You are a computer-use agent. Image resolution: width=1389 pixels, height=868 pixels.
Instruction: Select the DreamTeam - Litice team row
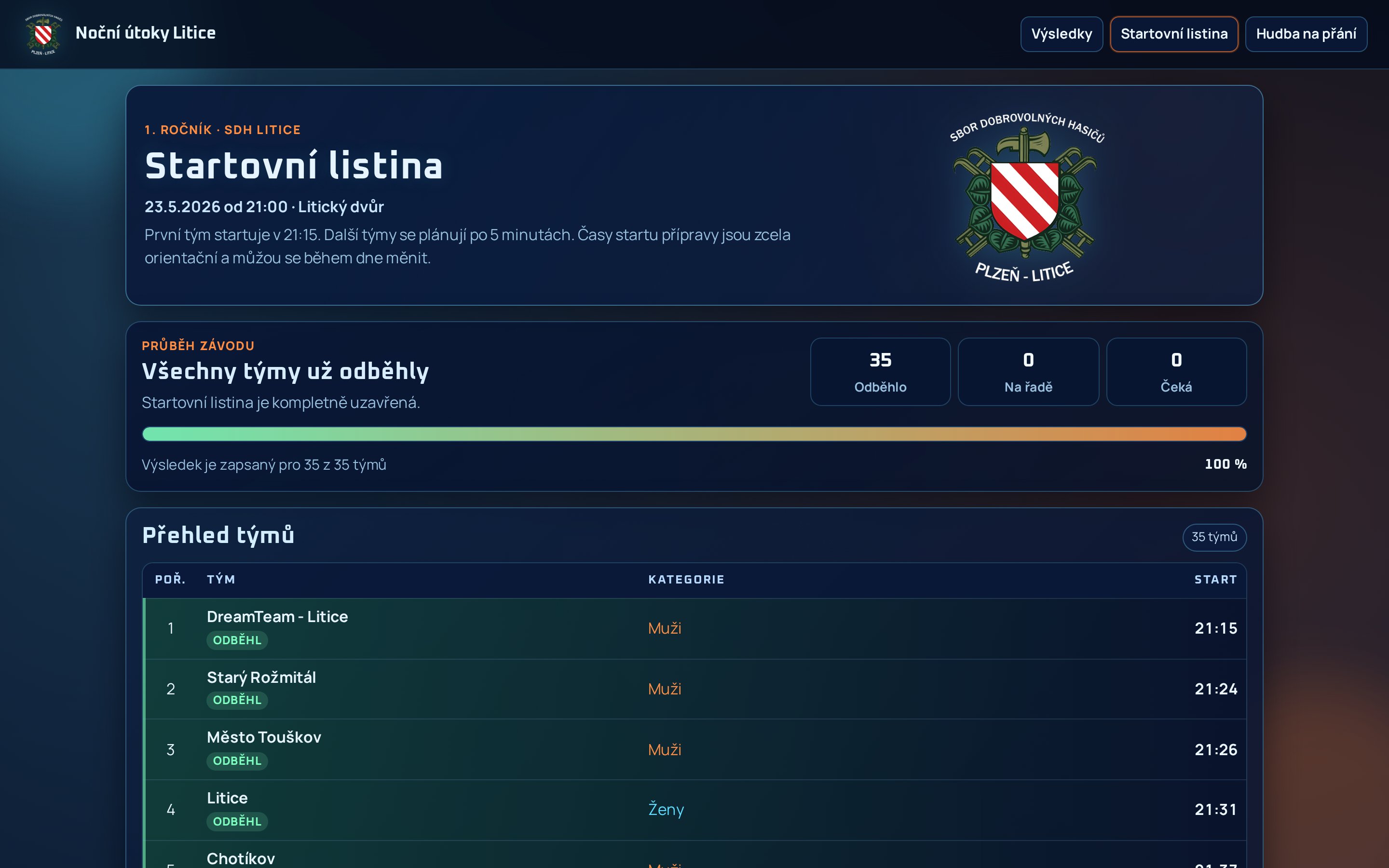(694, 629)
